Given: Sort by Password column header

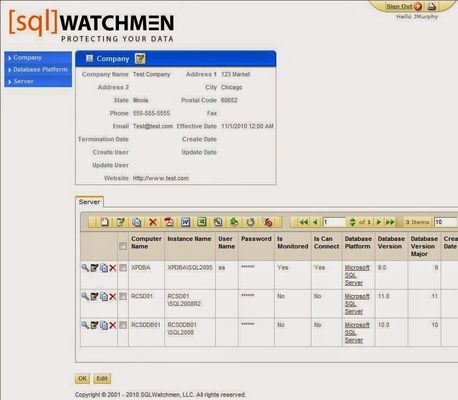Looking at the screenshot, I should 256,239.
